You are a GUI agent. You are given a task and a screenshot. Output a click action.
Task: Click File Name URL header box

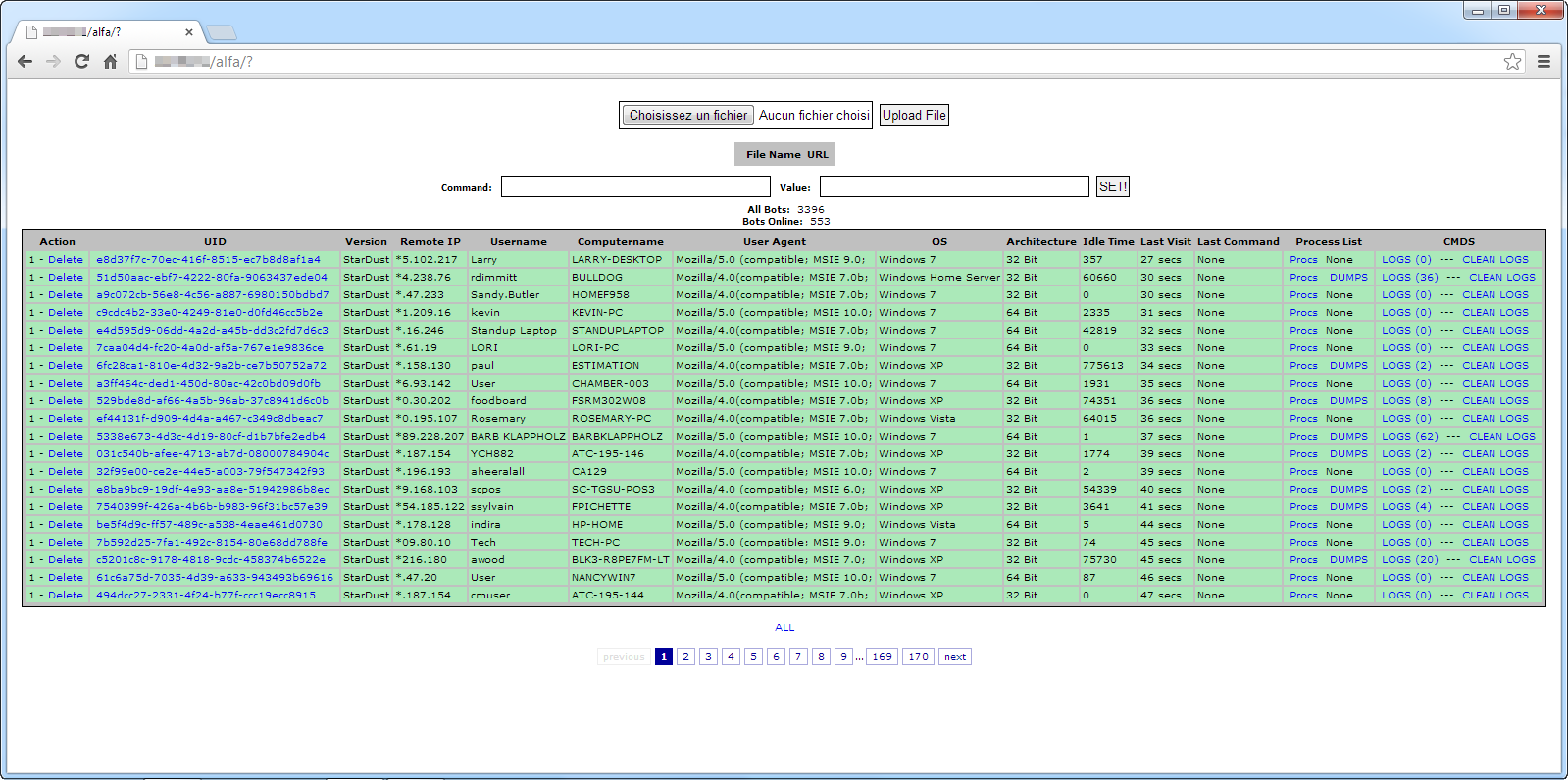[x=785, y=154]
